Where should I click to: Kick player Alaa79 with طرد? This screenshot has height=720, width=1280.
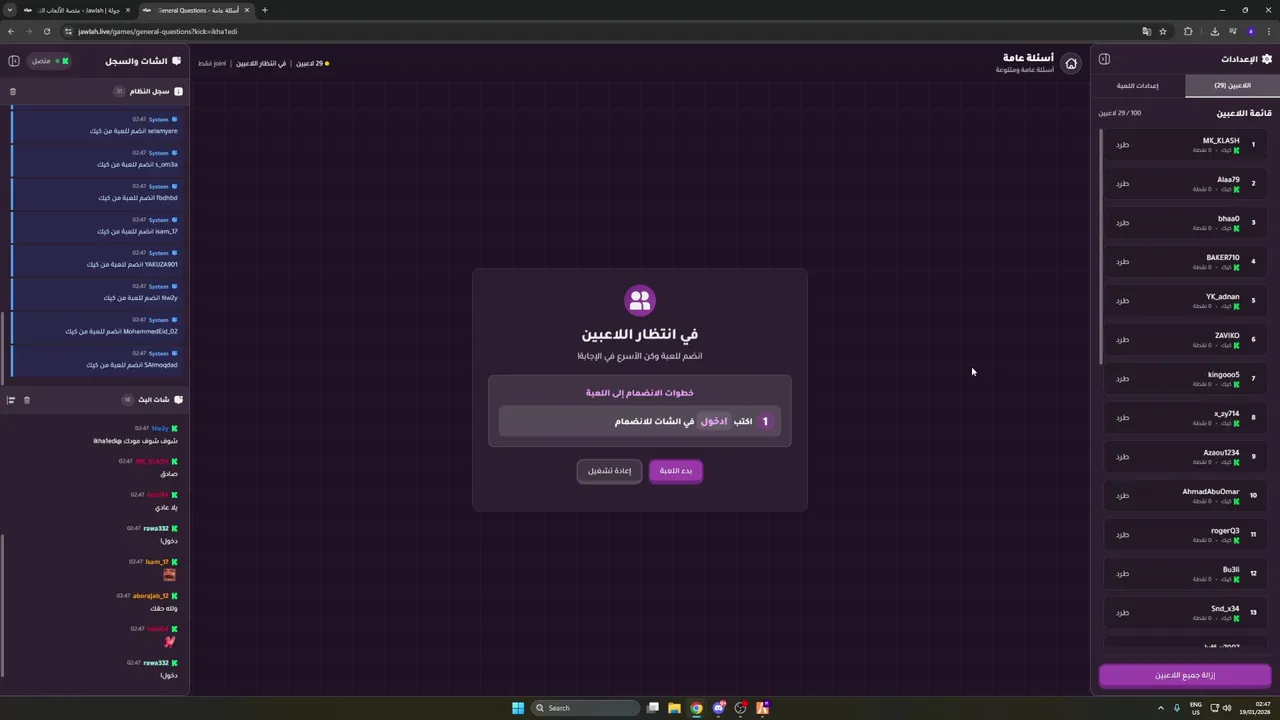1122,184
